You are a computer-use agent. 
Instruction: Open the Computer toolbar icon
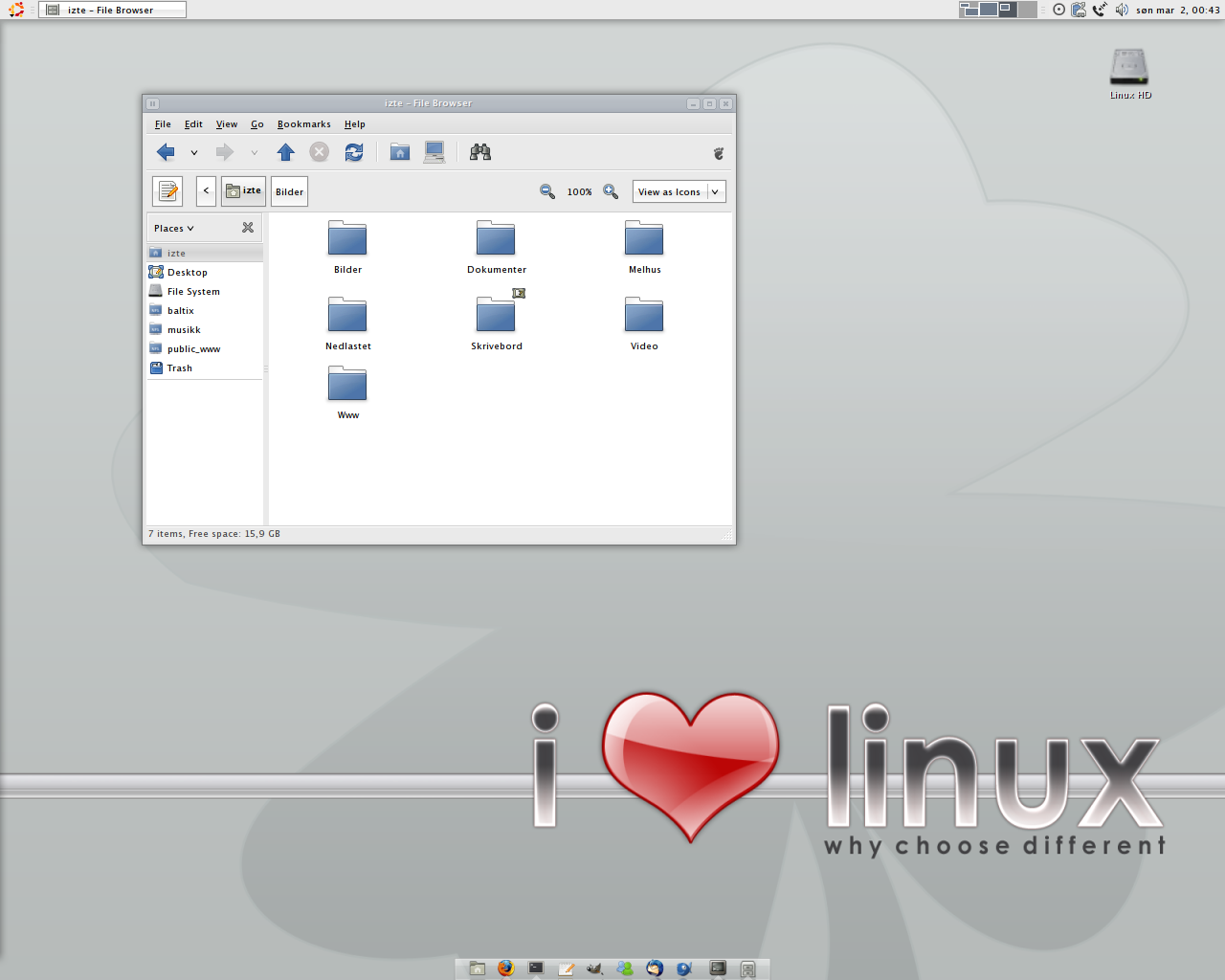pyautogui.click(x=434, y=152)
